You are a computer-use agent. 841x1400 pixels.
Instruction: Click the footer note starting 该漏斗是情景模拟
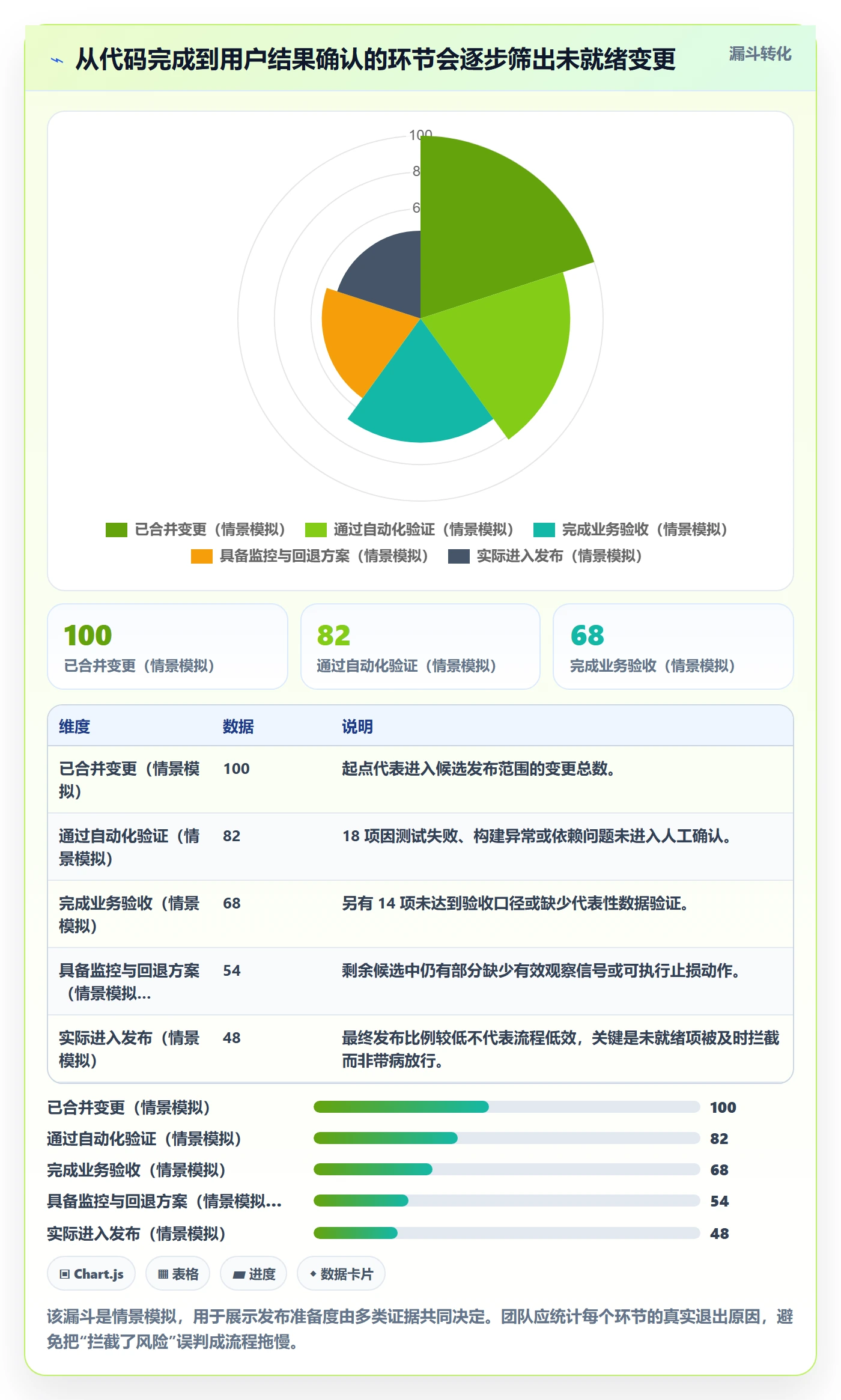421,1329
